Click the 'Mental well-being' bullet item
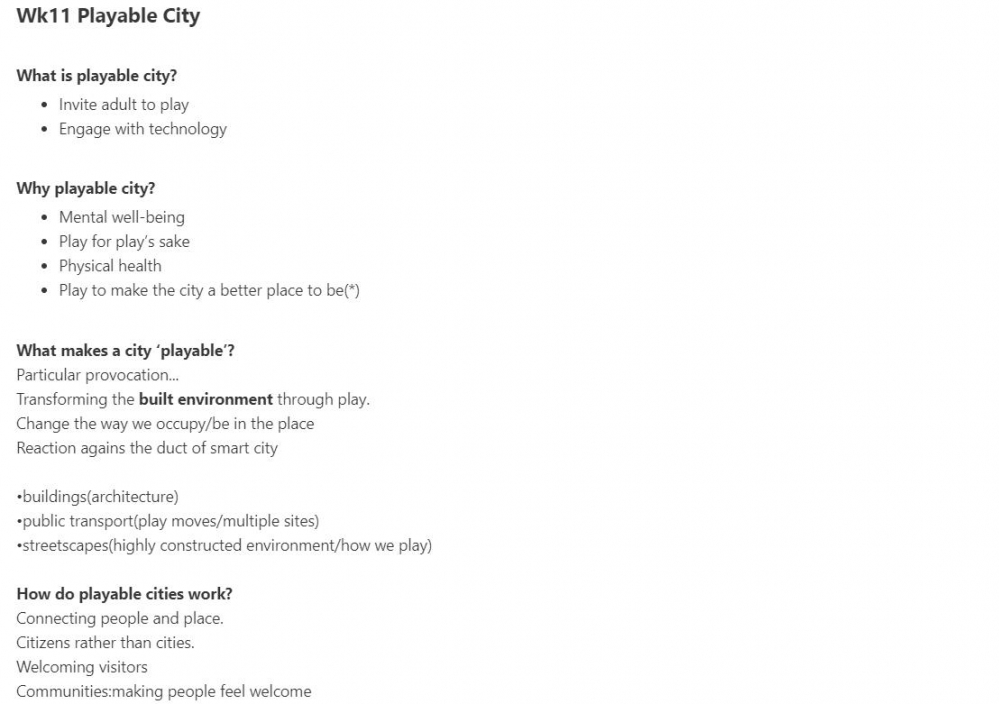 pos(122,217)
